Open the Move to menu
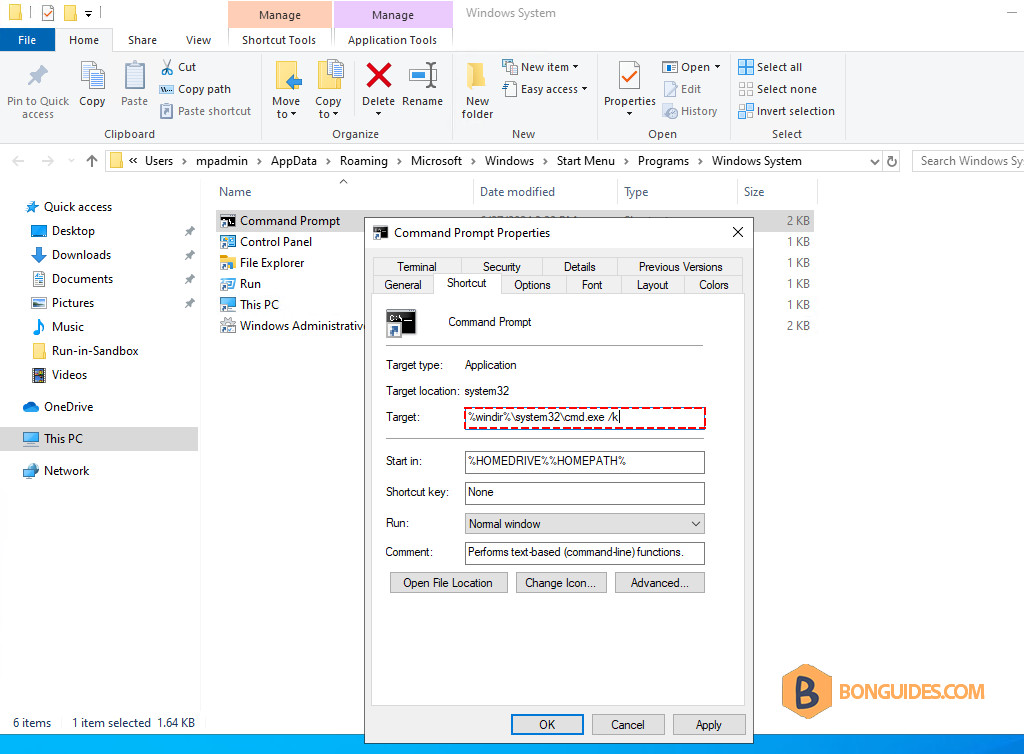Viewport: 1024px width, 754px height. pos(286,89)
